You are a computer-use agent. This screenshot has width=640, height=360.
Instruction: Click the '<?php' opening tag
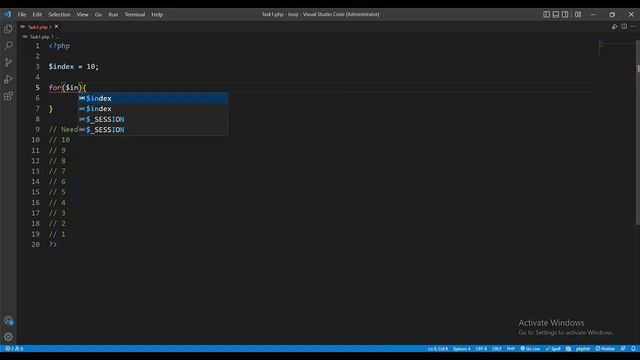point(59,46)
